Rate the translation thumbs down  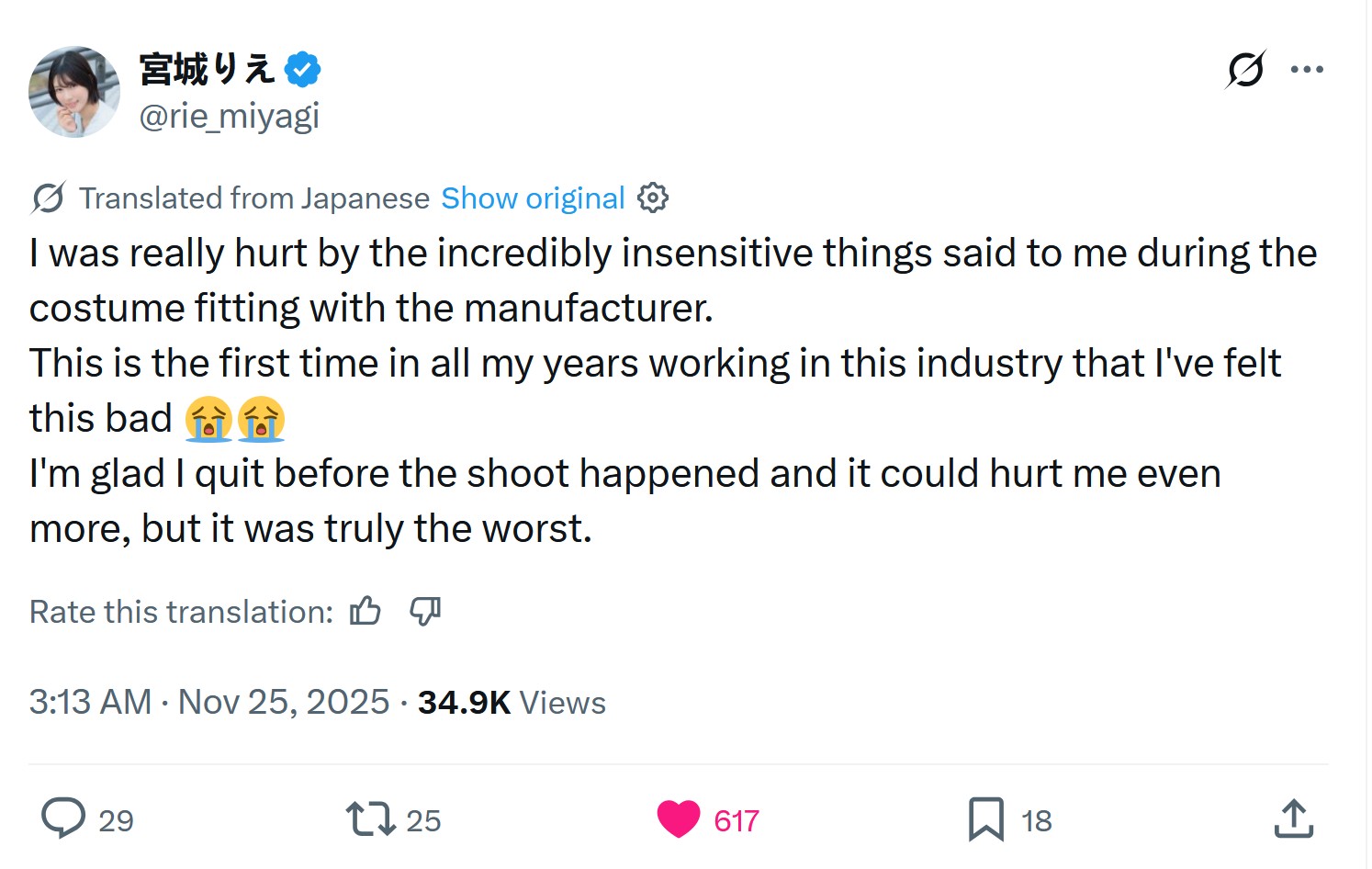[x=425, y=611]
